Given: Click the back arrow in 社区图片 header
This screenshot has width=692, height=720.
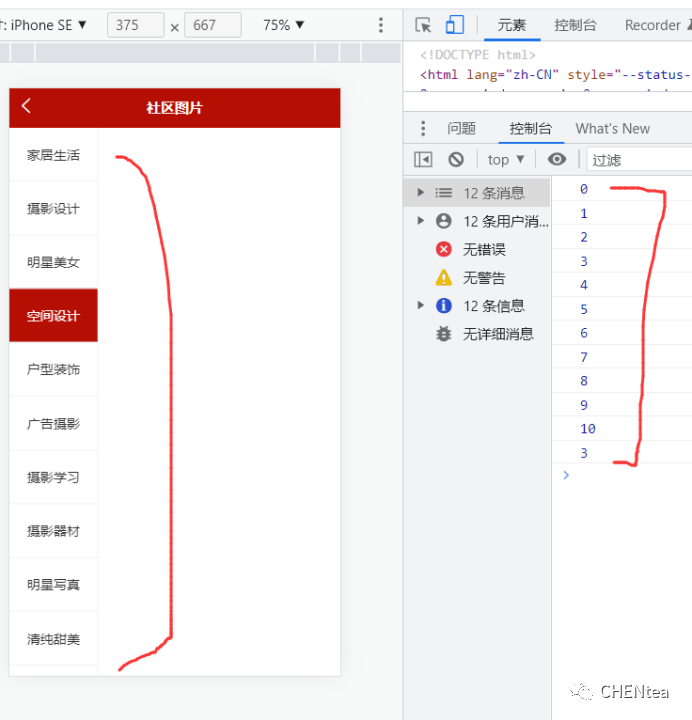Looking at the screenshot, I should click(26, 106).
